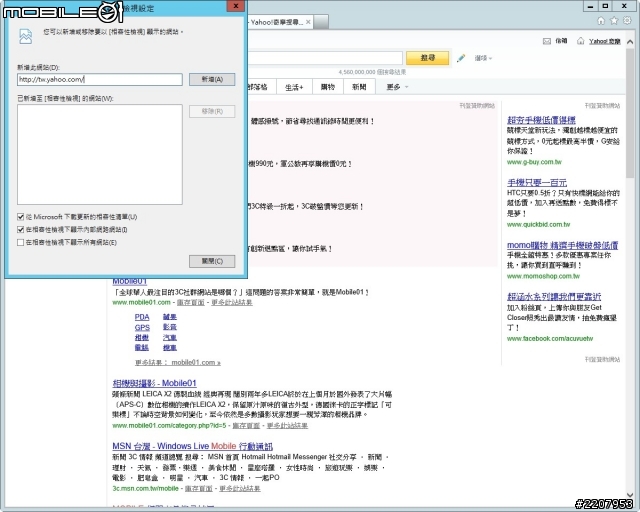This screenshot has width=640, height=512.
Task: Switch to the 生活+ search tab
Action: [294, 87]
